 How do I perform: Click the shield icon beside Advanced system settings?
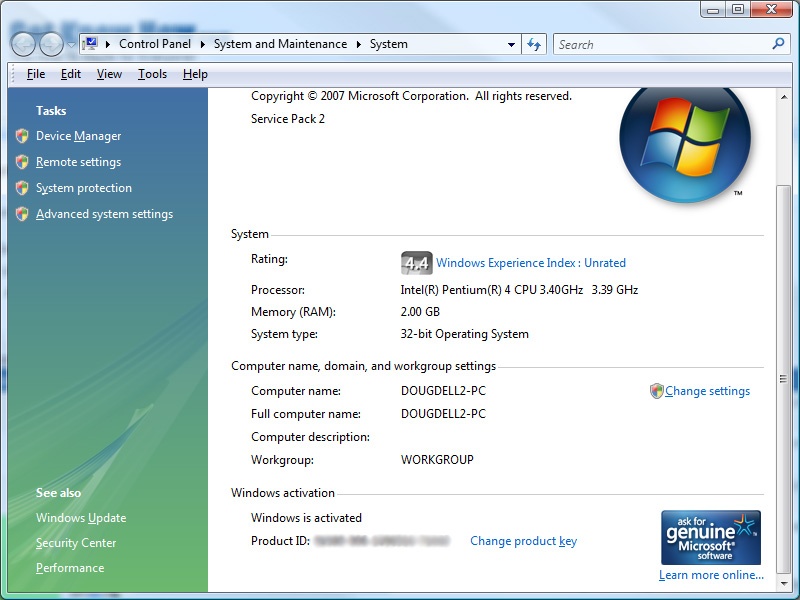click(22, 214)
